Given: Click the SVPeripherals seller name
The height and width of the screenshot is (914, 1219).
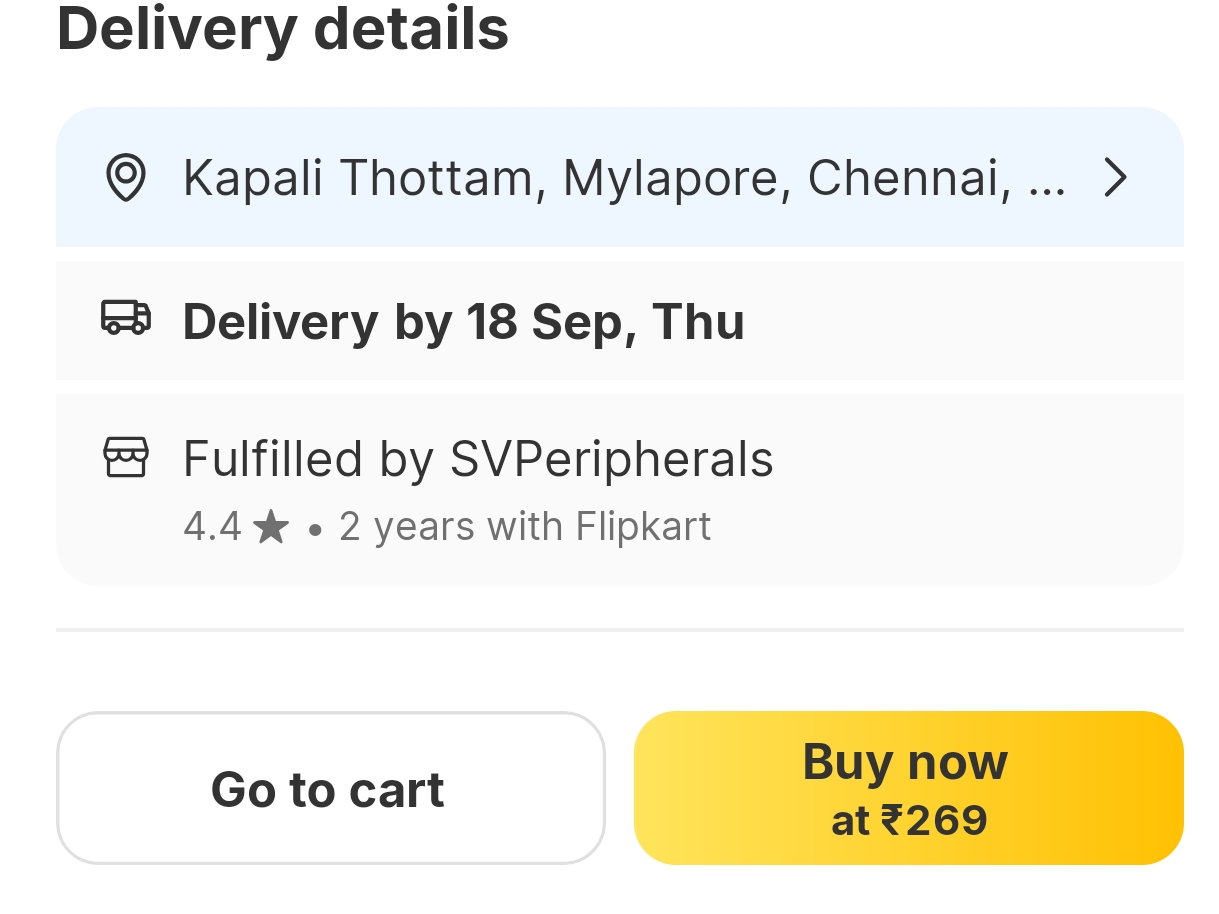Looking at the screenshot, I should (611, 460).
